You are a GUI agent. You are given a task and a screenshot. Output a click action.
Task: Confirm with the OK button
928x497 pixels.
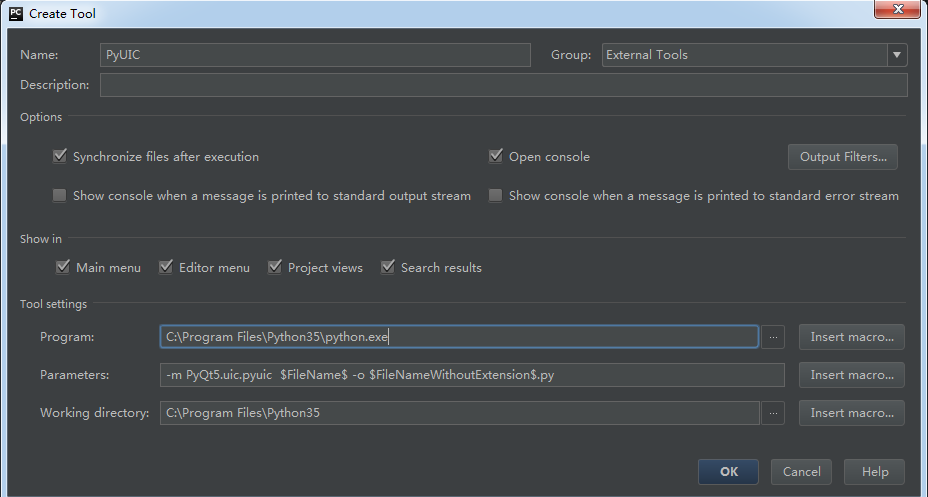pyautogui.click(x=728, y=472)
